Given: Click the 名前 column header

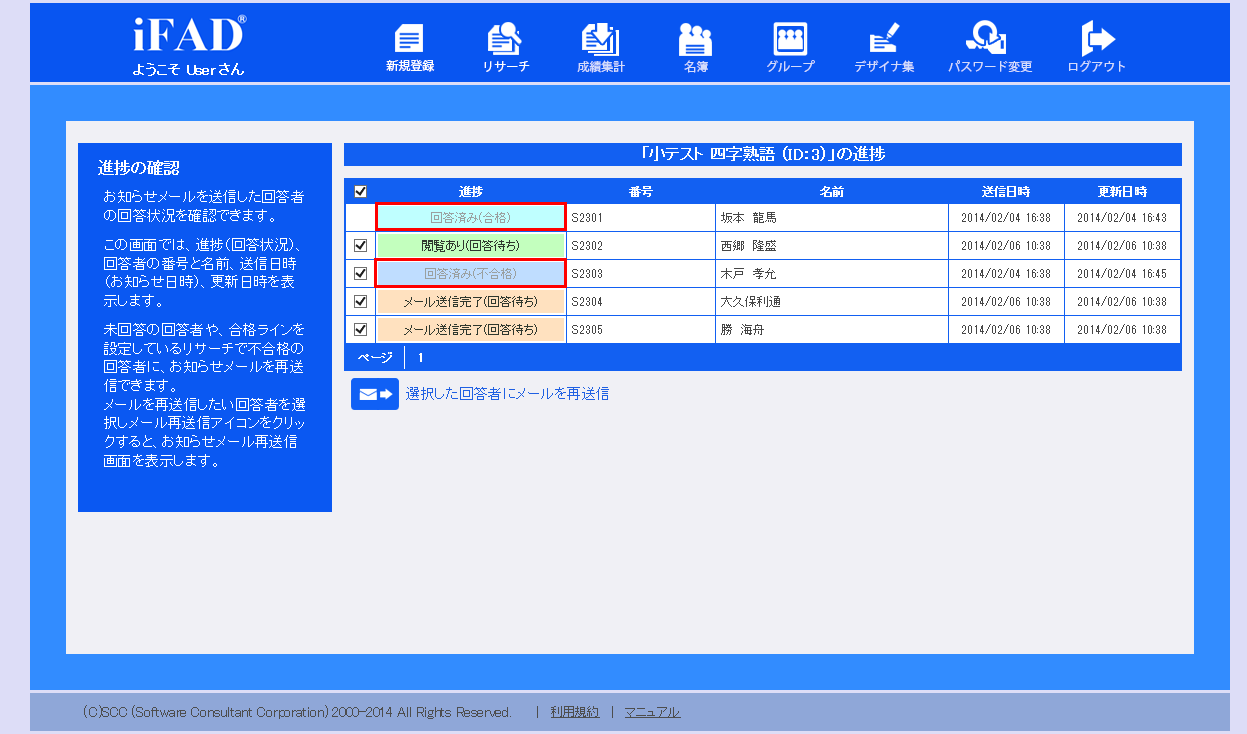Looking at the screenshot, I should [x=832, y=192].
